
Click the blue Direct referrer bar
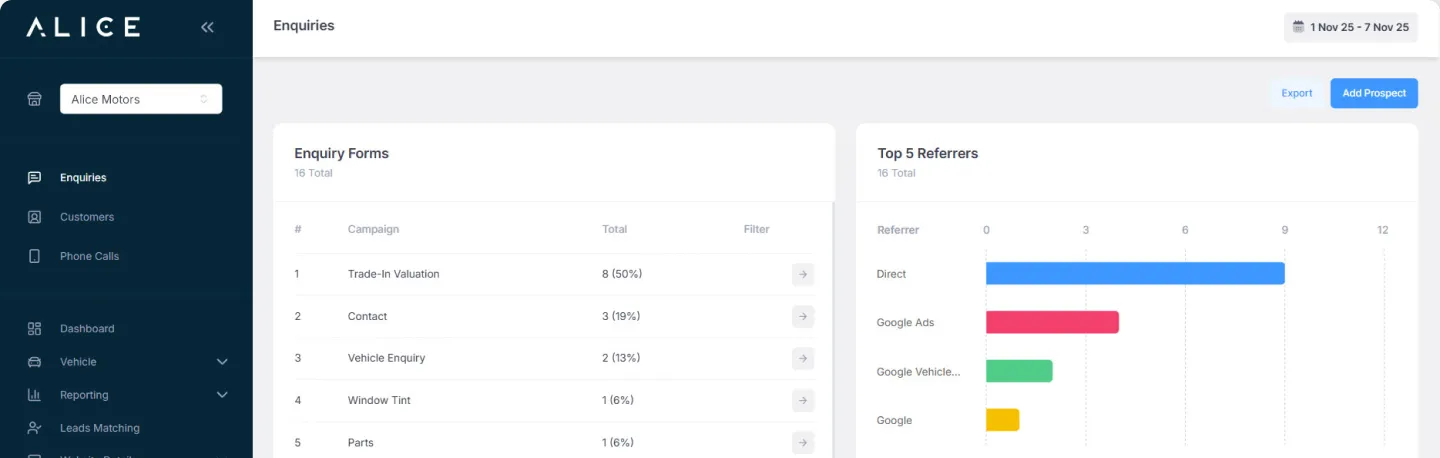pyautogui.click(x=1135, y=273)
